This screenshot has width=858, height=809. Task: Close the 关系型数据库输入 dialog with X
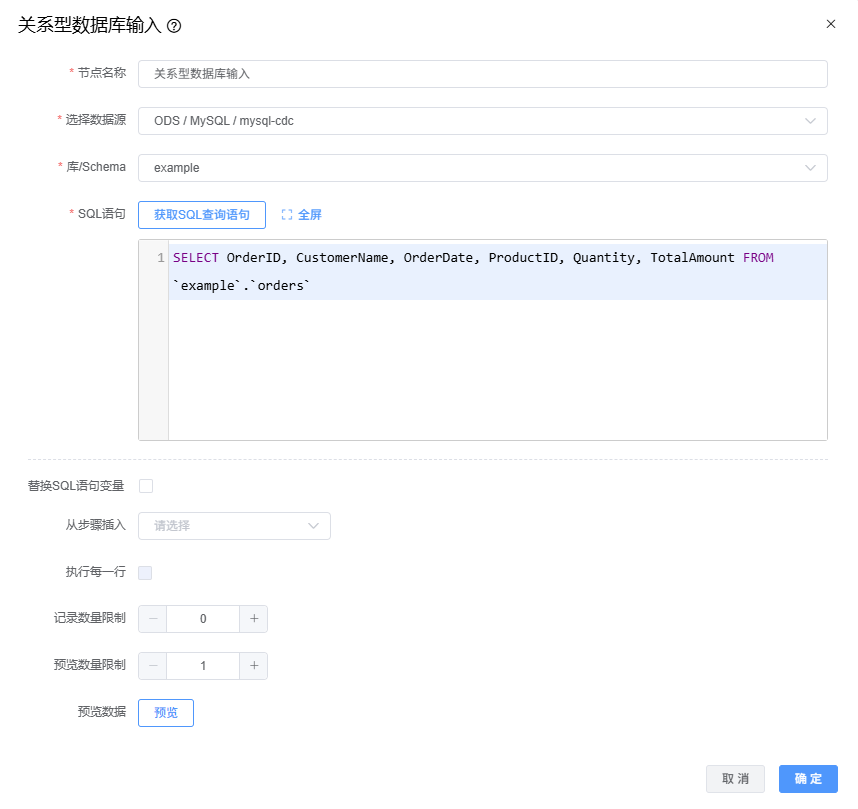click(830, 24)
